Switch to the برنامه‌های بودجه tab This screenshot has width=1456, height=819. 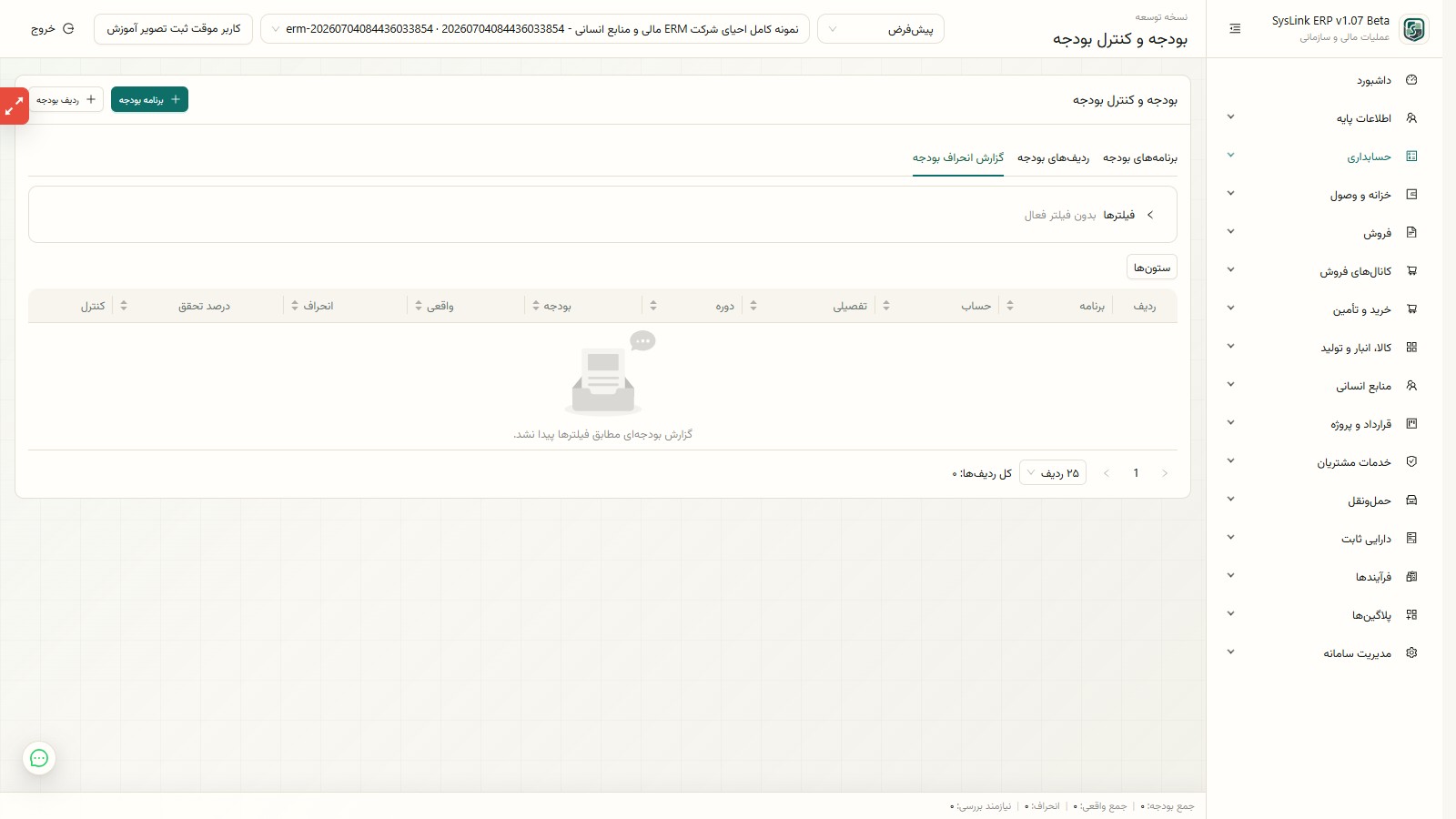[1140, 158]
